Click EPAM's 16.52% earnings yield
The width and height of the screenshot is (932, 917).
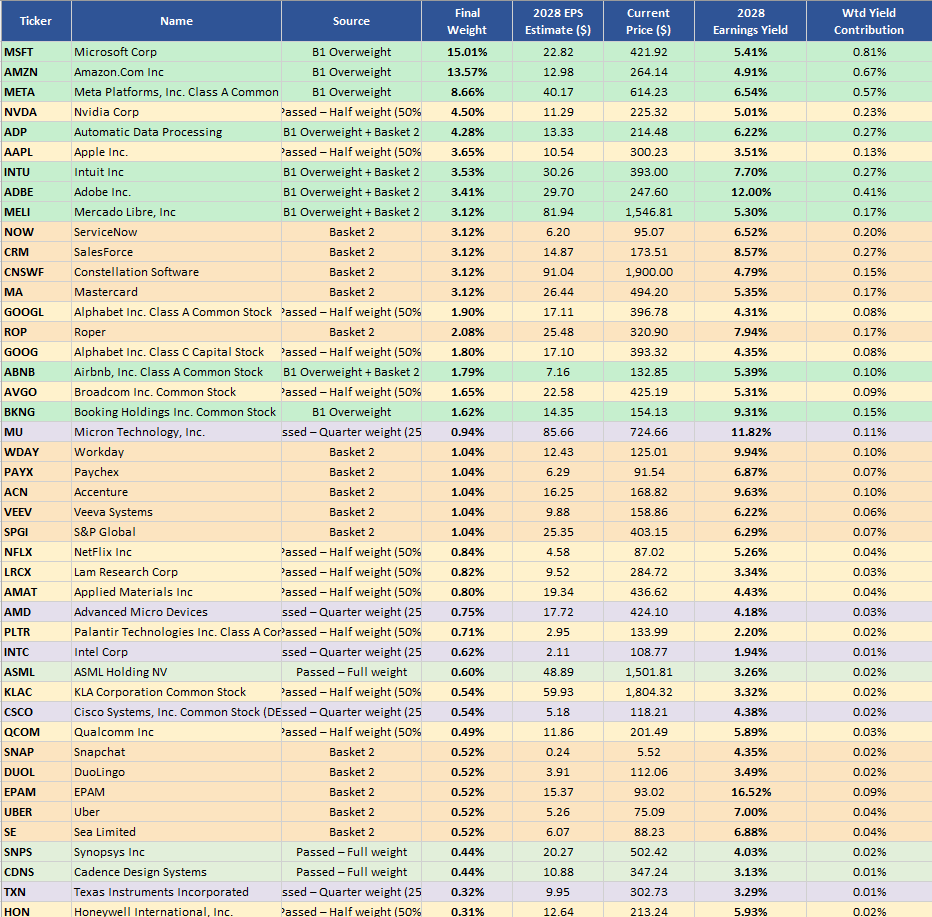coord(750,792)
